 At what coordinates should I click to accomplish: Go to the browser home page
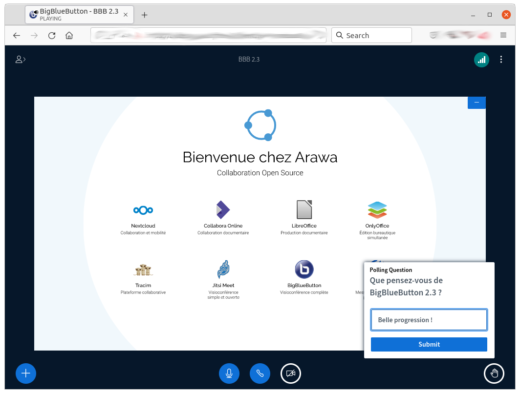coord(69,35)
